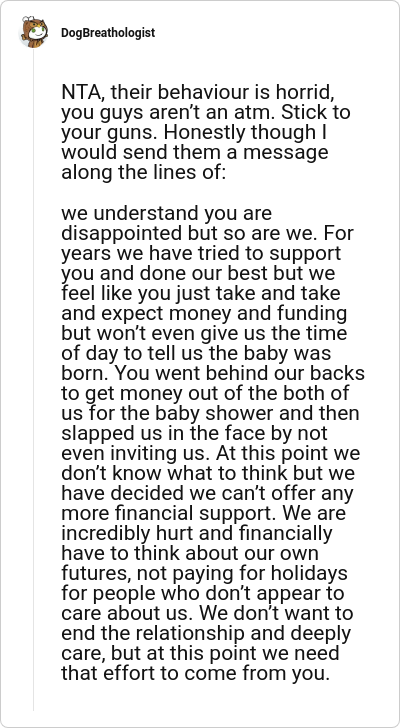Select the 'us for the baby shower and then' line
The height and width of the screenshot is (728, 400).
click(x=210, y=413)
